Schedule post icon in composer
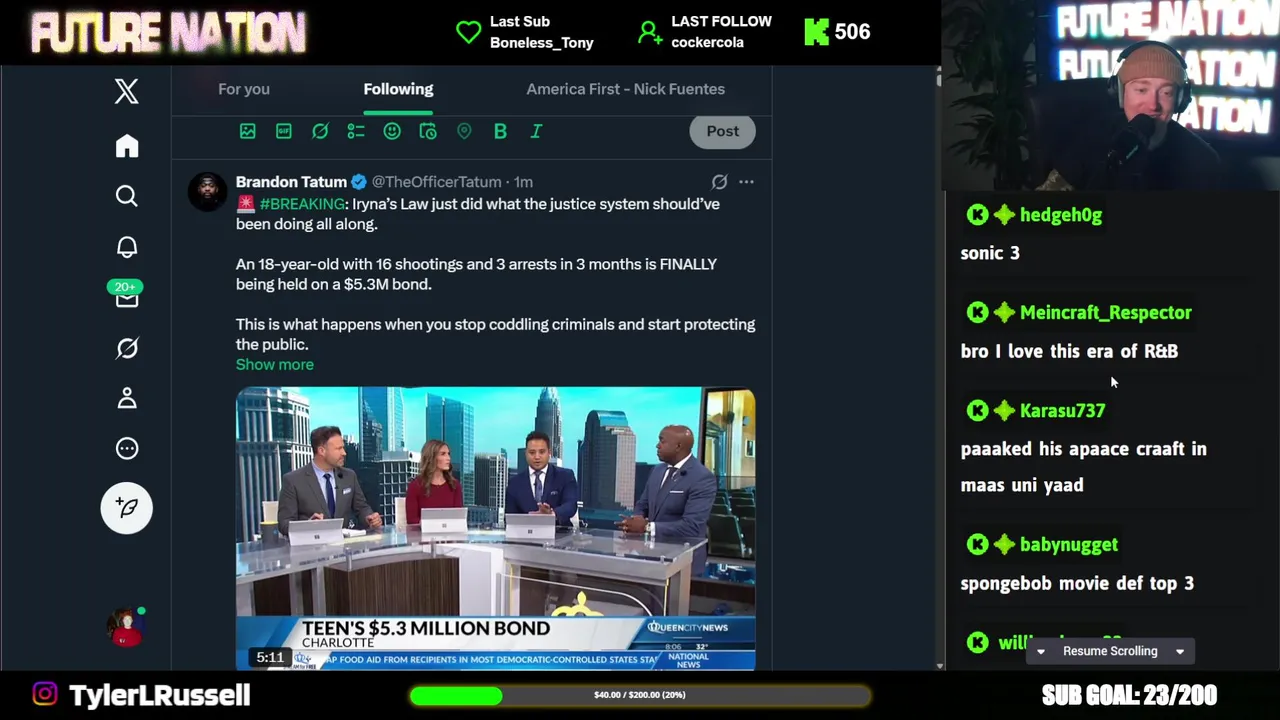This screenshot has height=720, width=1280. pyautogui.click(x=428, y=131)
